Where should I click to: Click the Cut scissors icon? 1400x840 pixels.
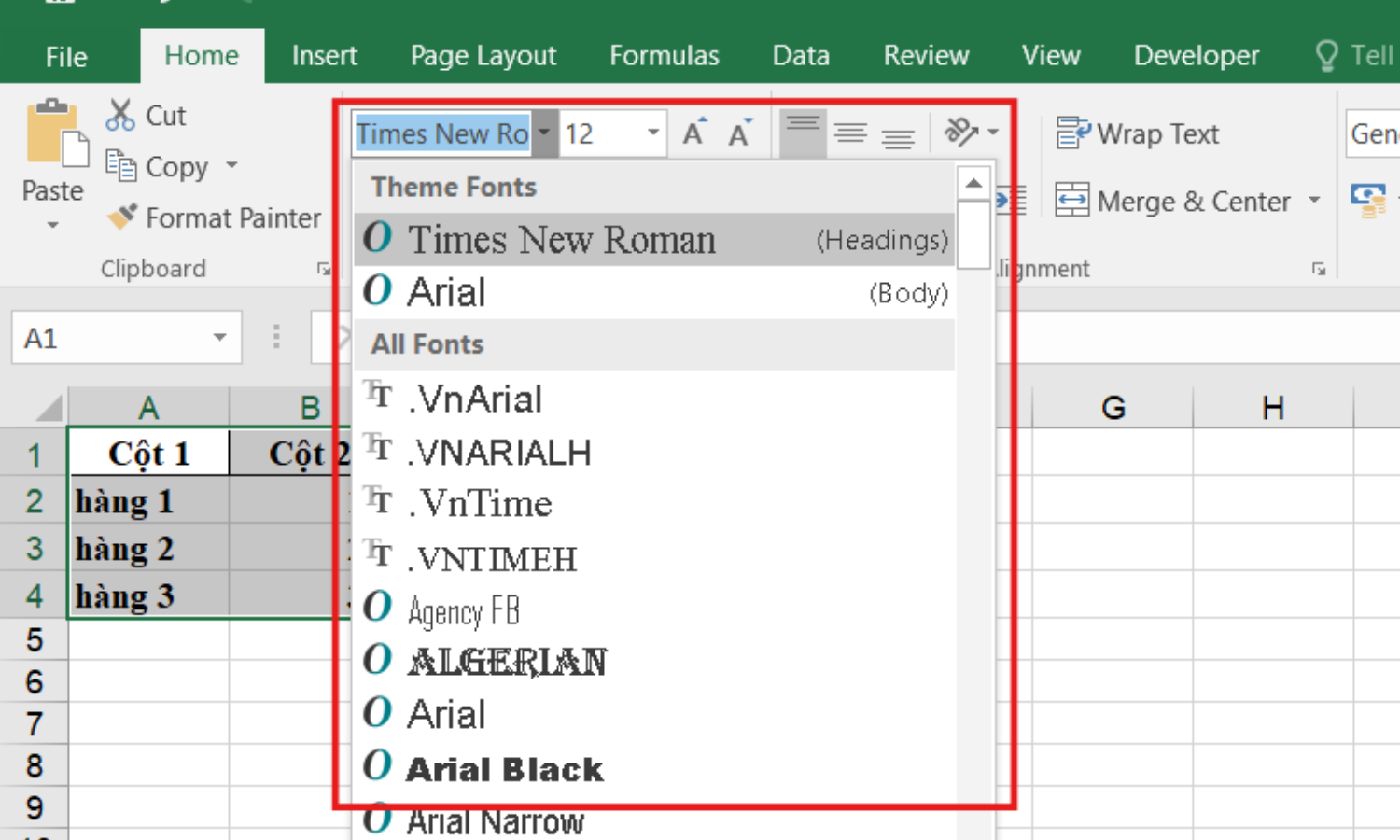120,115
